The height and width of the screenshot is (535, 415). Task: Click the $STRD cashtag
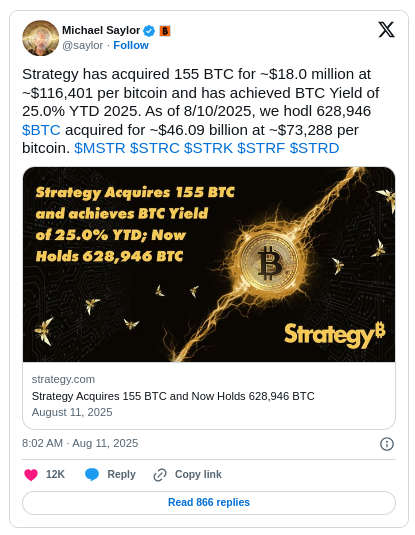click(x=314, y=148)
